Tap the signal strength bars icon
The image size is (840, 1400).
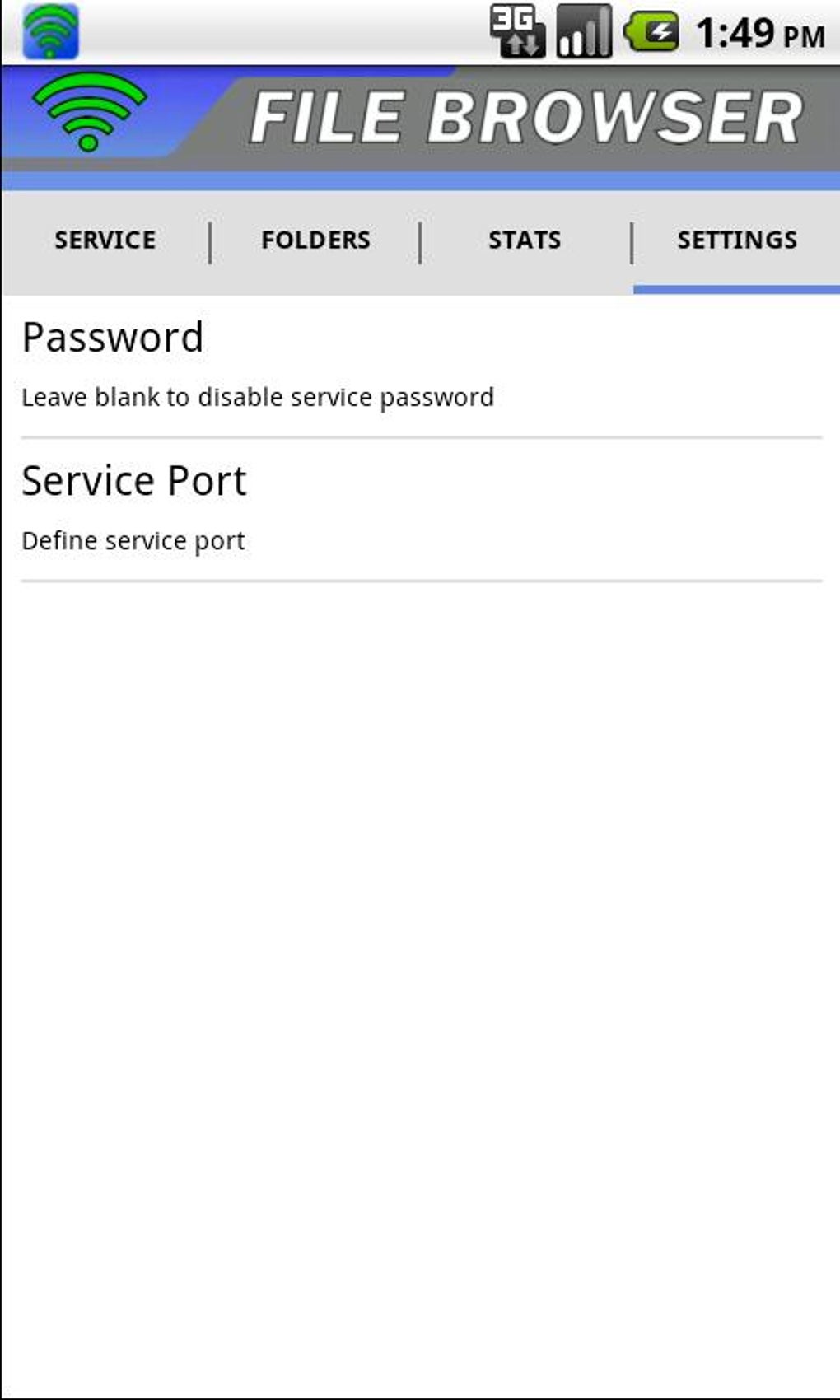[584, 32]
